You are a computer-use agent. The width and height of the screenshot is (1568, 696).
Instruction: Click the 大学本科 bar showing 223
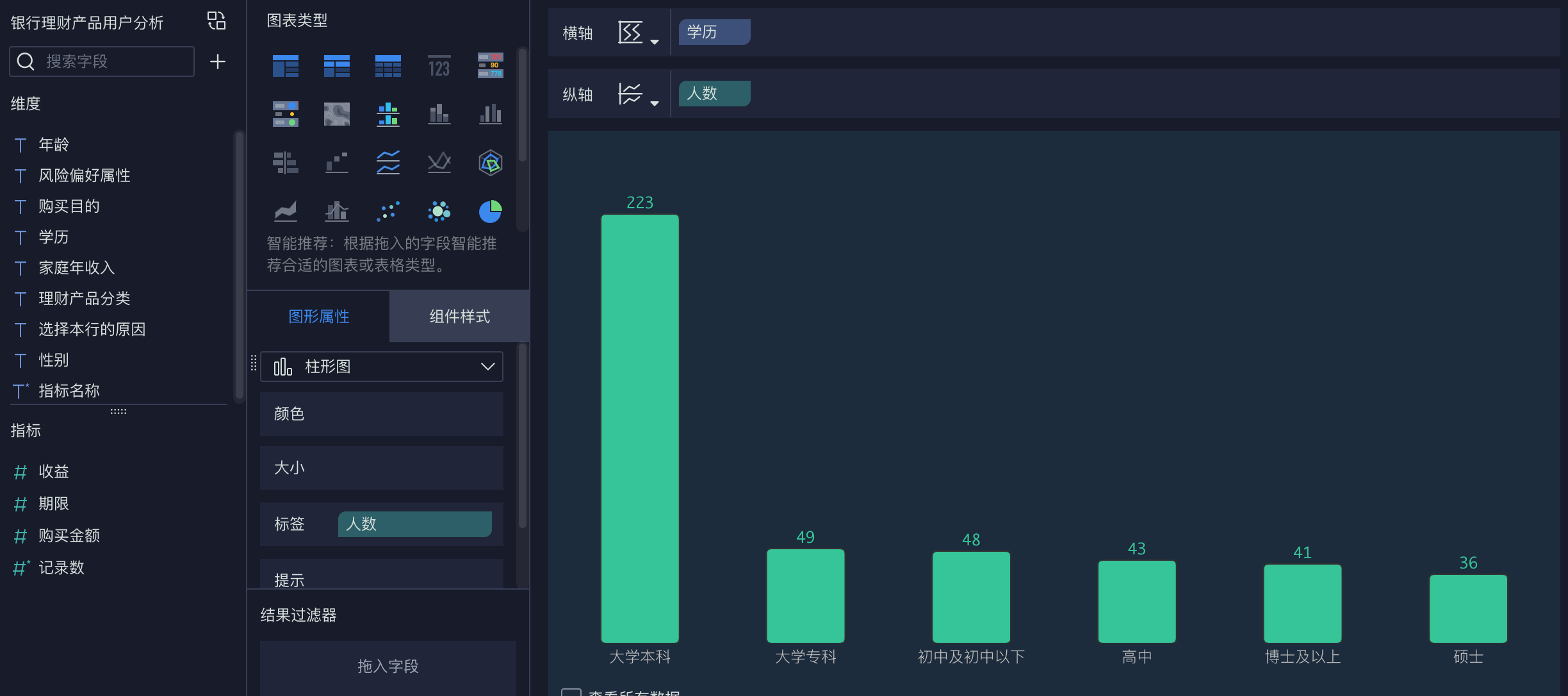[640, 429]
